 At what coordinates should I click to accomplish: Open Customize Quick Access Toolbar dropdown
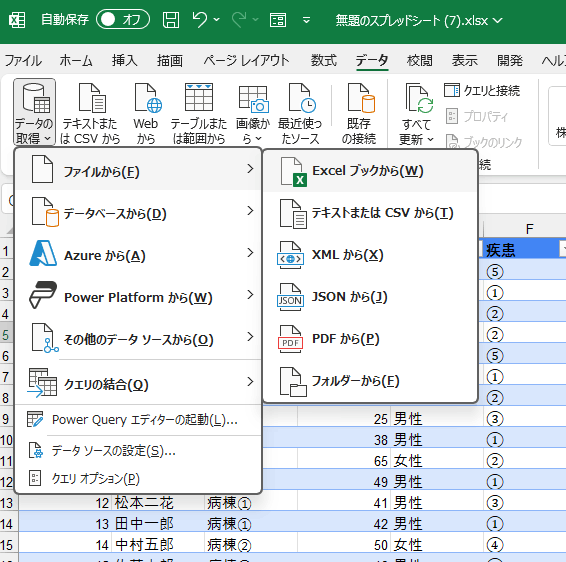306,20
